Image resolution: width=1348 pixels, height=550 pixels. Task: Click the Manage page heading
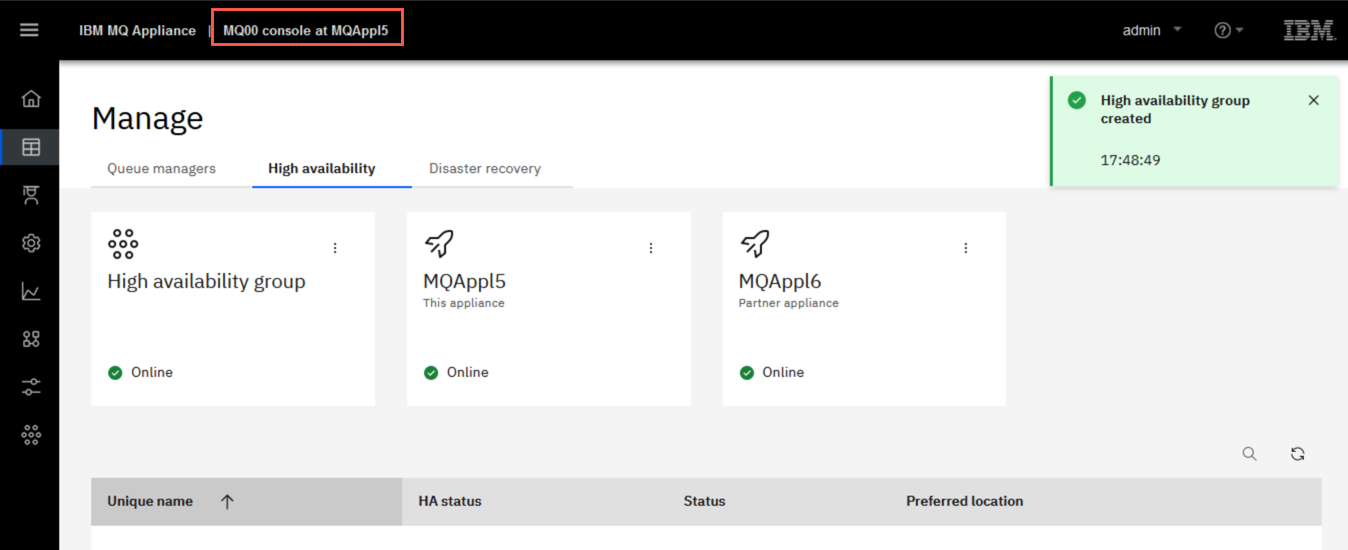[148, 118]
